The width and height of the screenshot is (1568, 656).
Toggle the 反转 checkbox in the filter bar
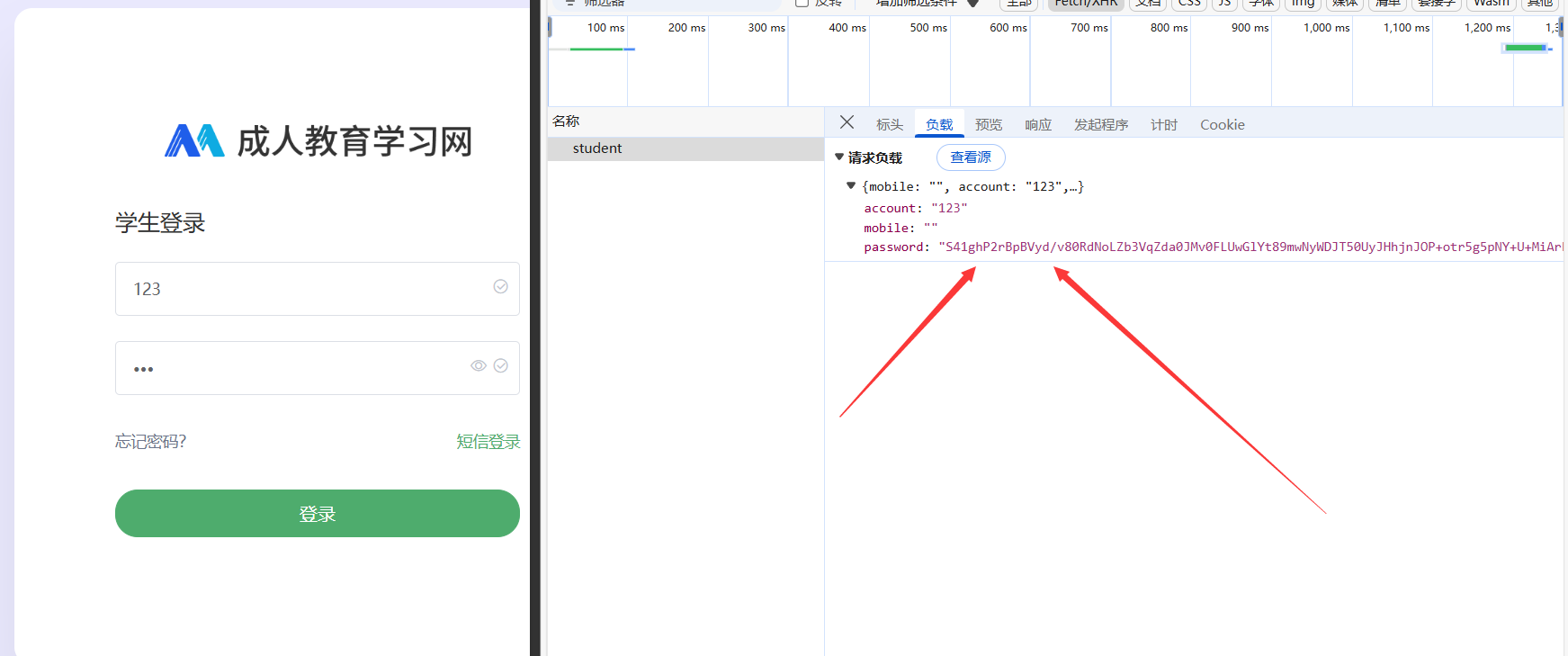pos(802,3)
